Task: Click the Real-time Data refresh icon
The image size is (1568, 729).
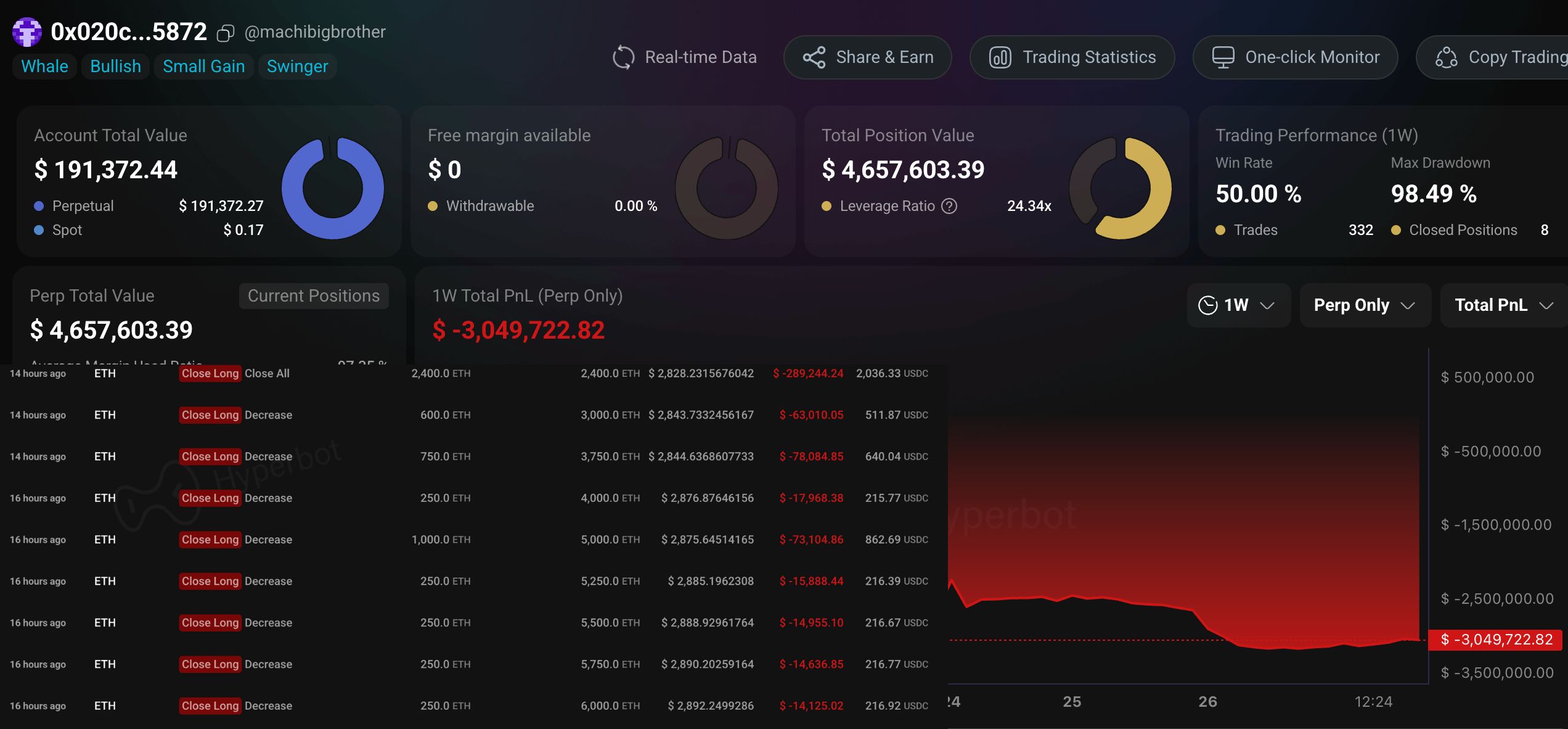Action: (x=623, y=57)
